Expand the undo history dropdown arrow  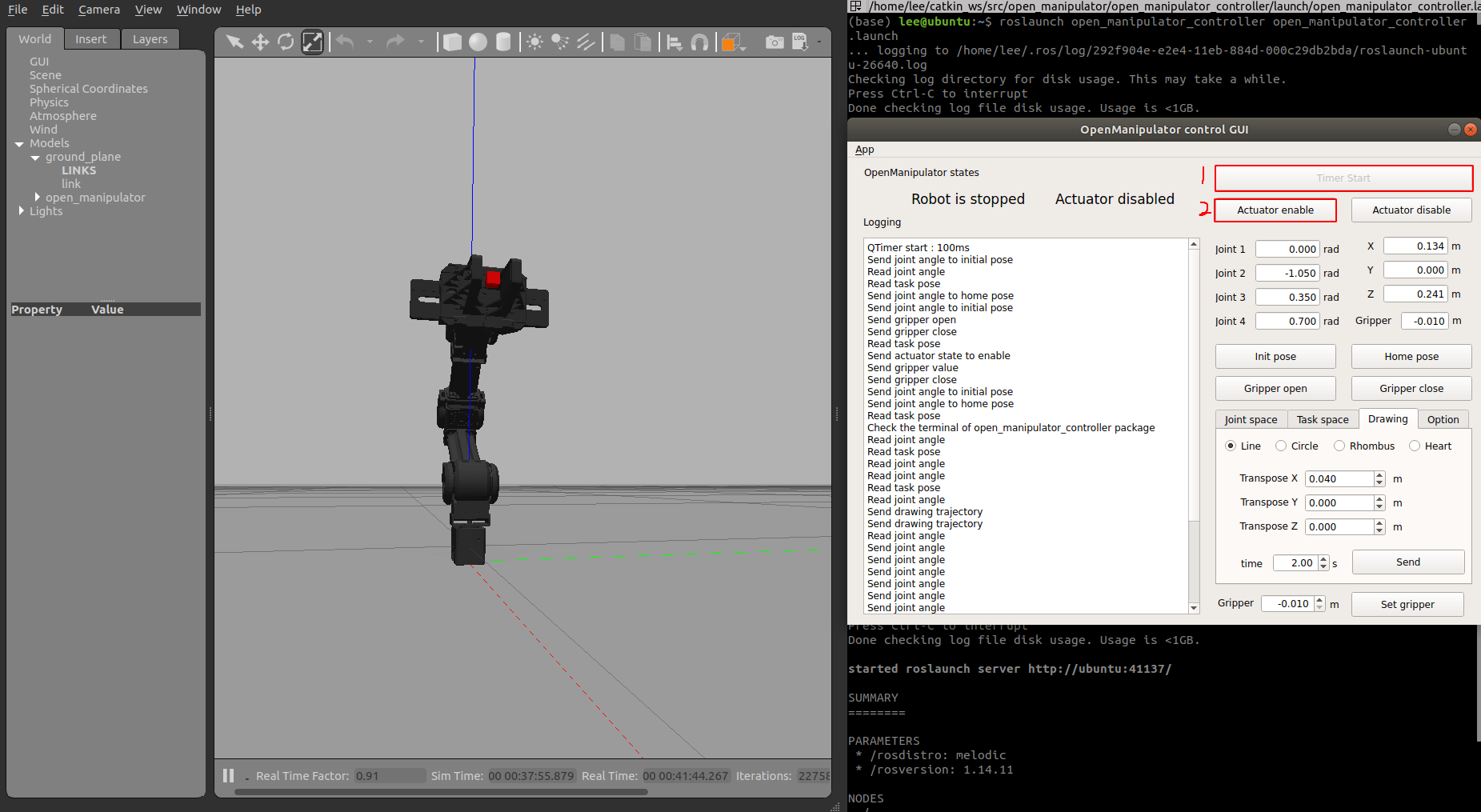[x=370, y=42]
